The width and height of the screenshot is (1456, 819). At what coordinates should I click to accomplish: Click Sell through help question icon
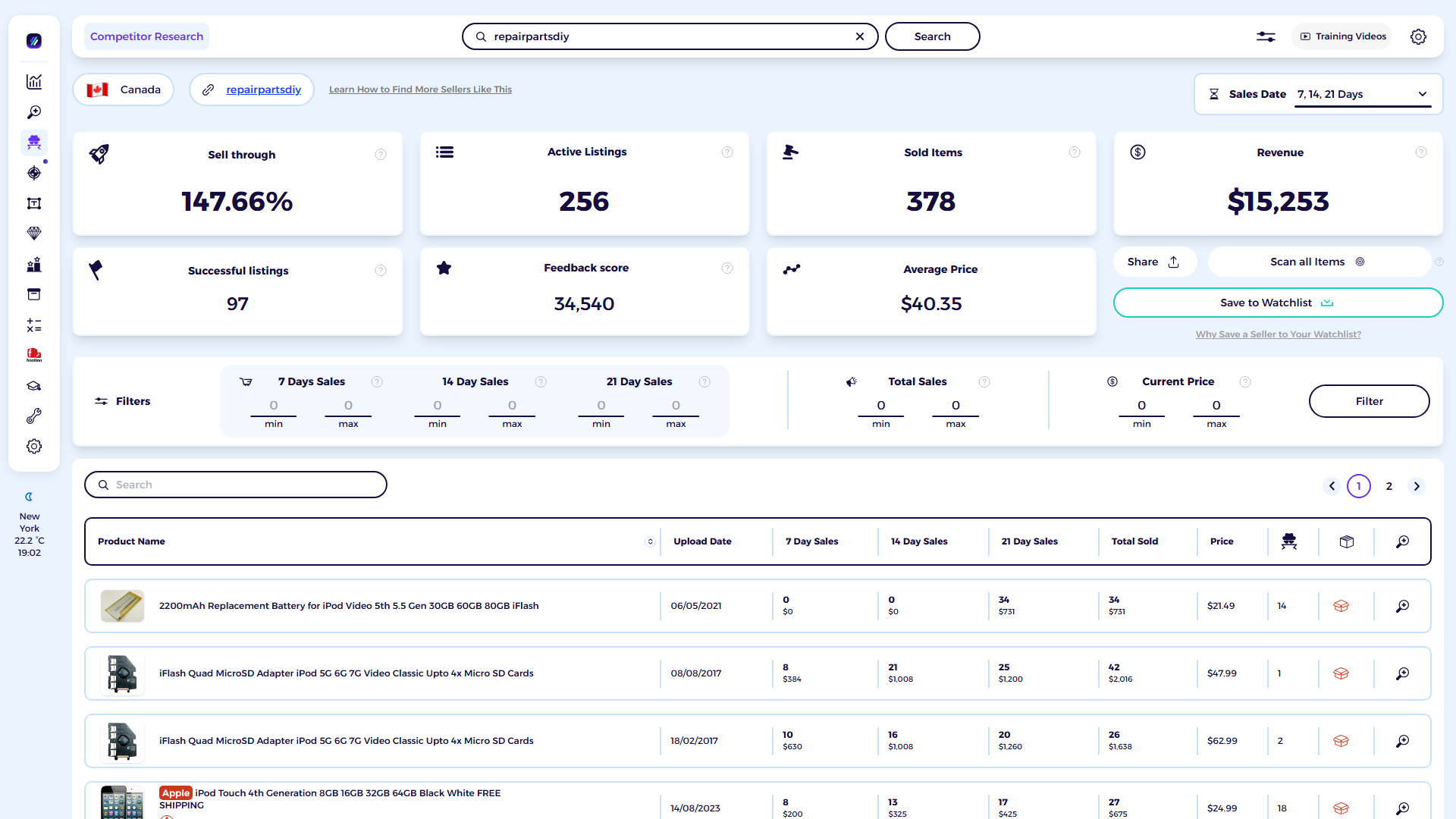pos(381,155)
